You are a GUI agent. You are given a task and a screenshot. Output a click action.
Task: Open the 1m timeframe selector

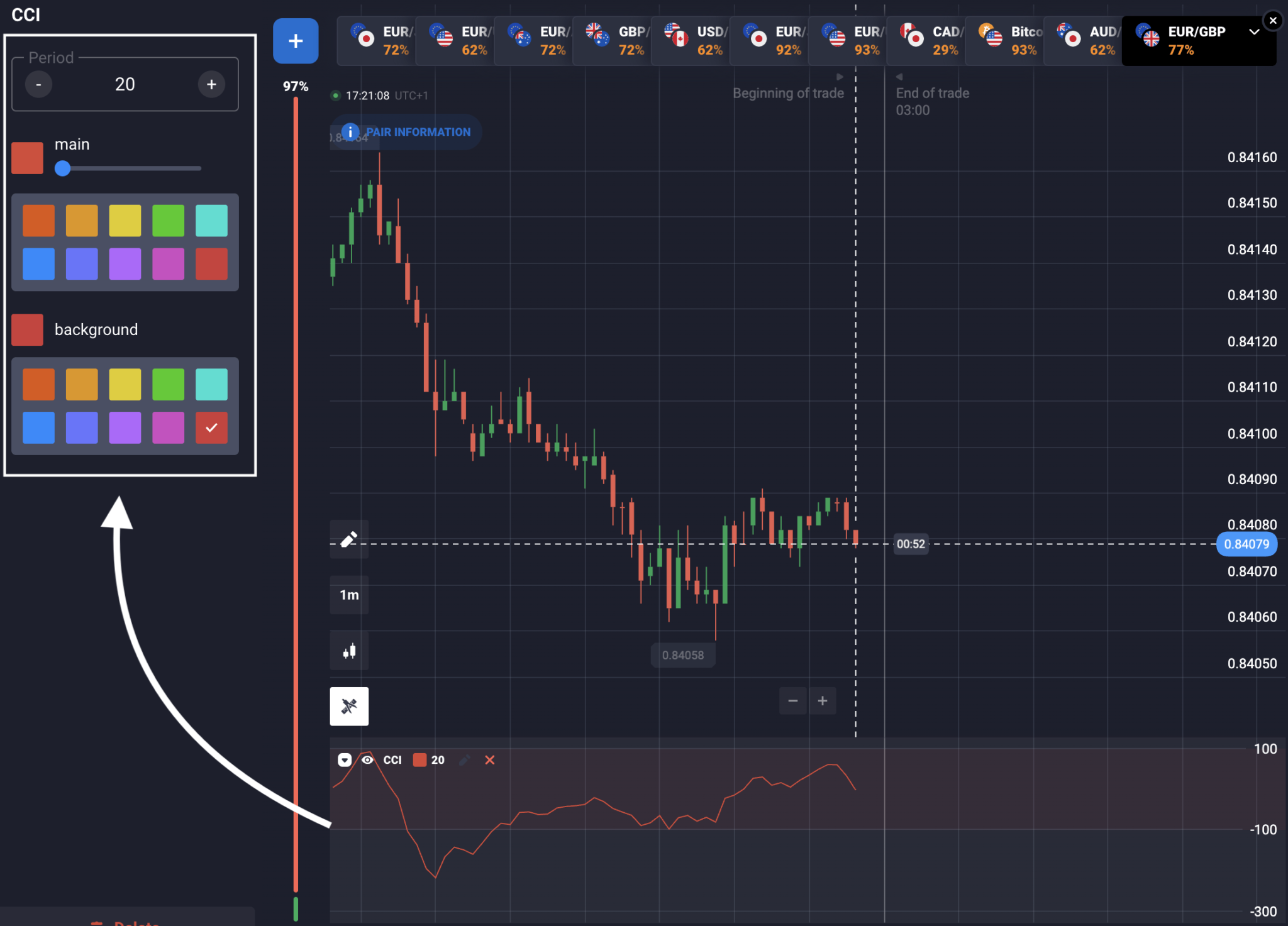[x=349, y=595]
